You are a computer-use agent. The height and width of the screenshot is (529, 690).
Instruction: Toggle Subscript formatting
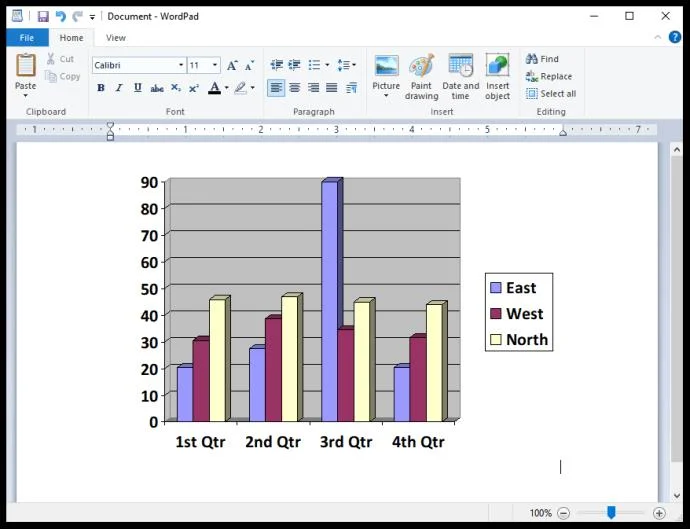[x=176, y=88]
